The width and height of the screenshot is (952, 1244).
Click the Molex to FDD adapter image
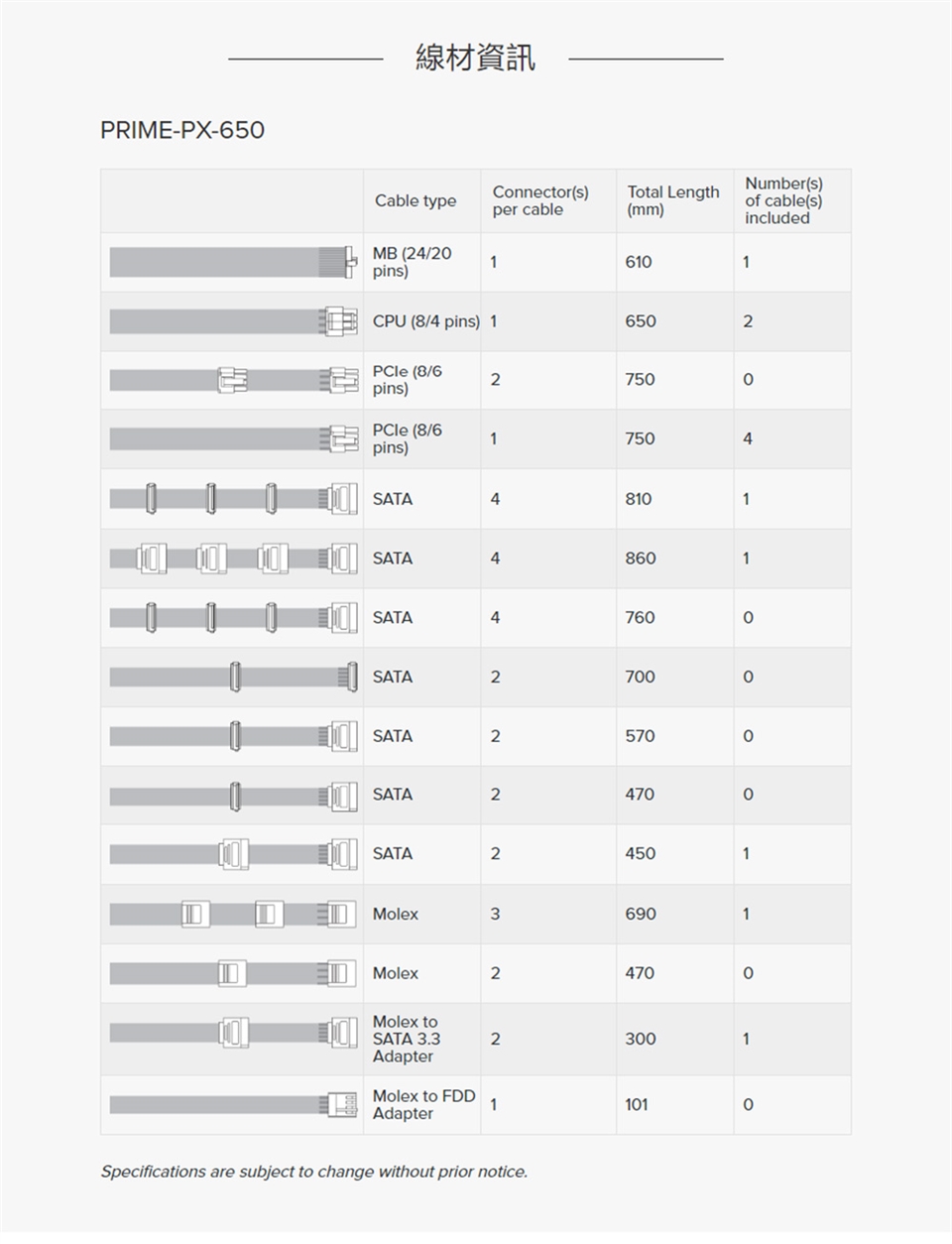point(232,1105)
